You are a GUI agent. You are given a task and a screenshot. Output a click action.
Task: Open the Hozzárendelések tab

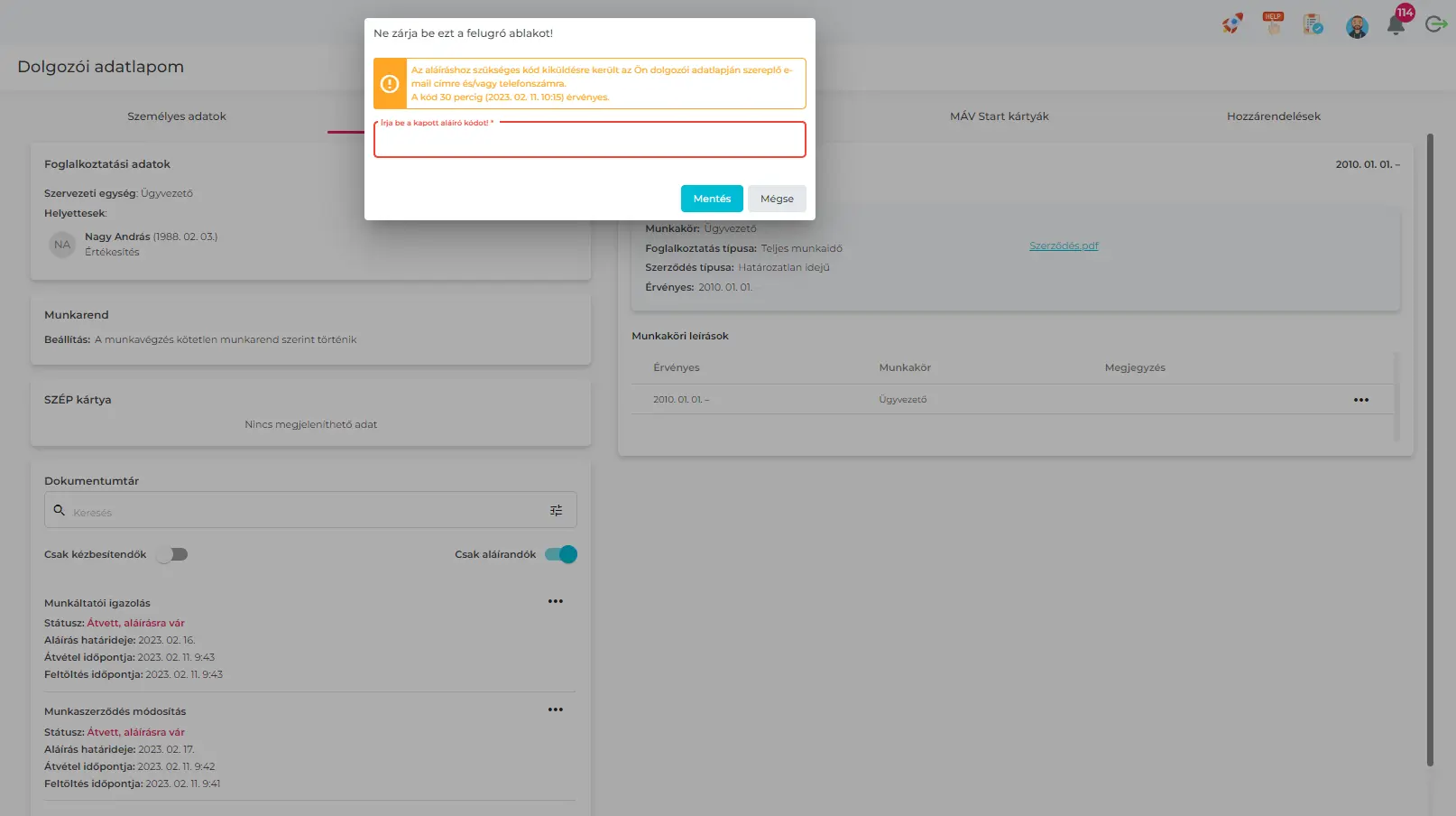[x=1273, y=116]
